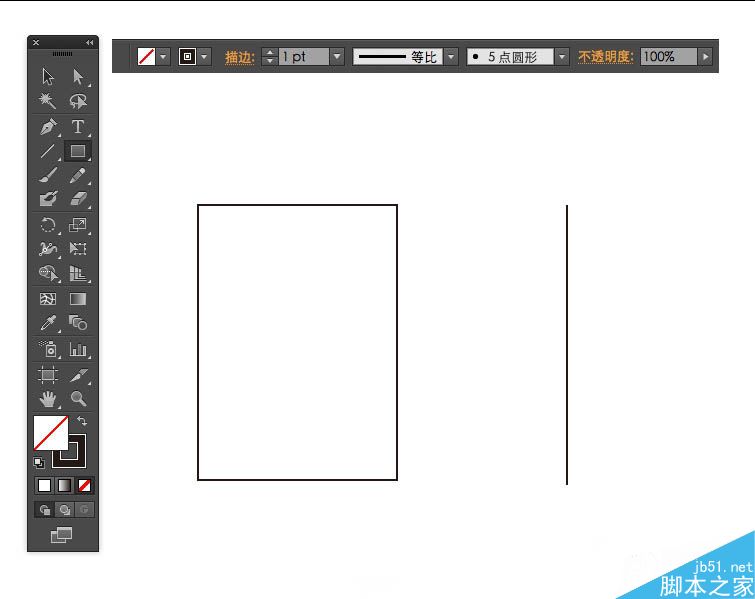Change Screen Mode at toolbox bottom
Screen dimensions: 755x599
[x=61, y=534]
